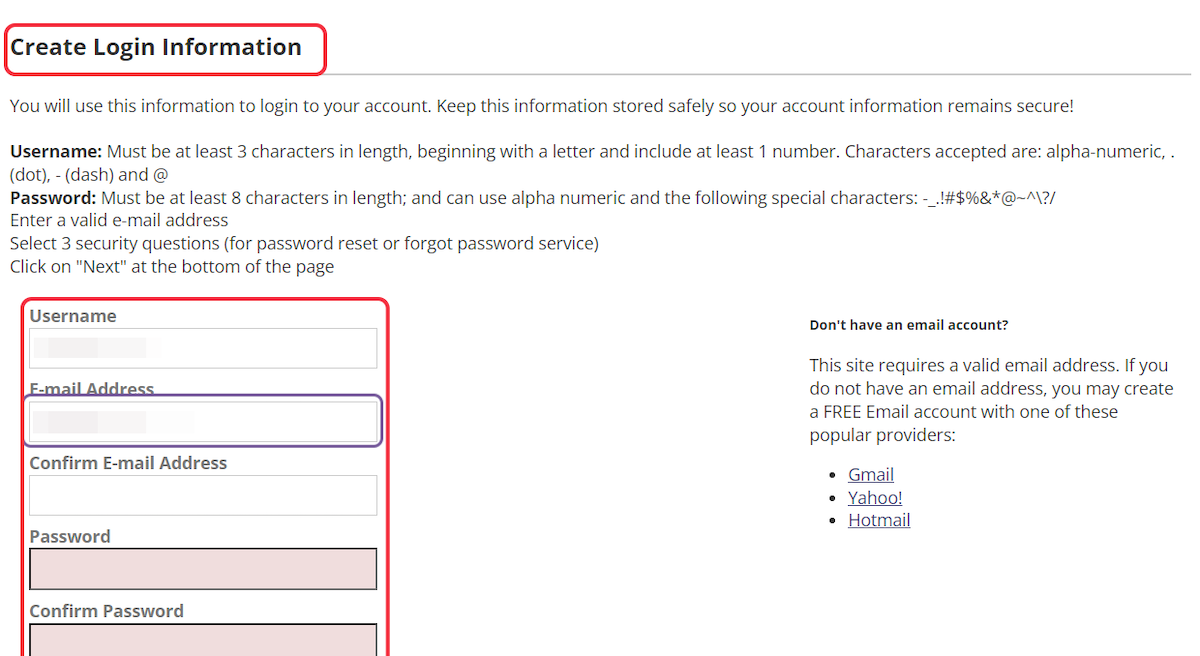Click the Gmail bullet point entry
Viewport: 1200px width, 656px height.
(870, 474)
